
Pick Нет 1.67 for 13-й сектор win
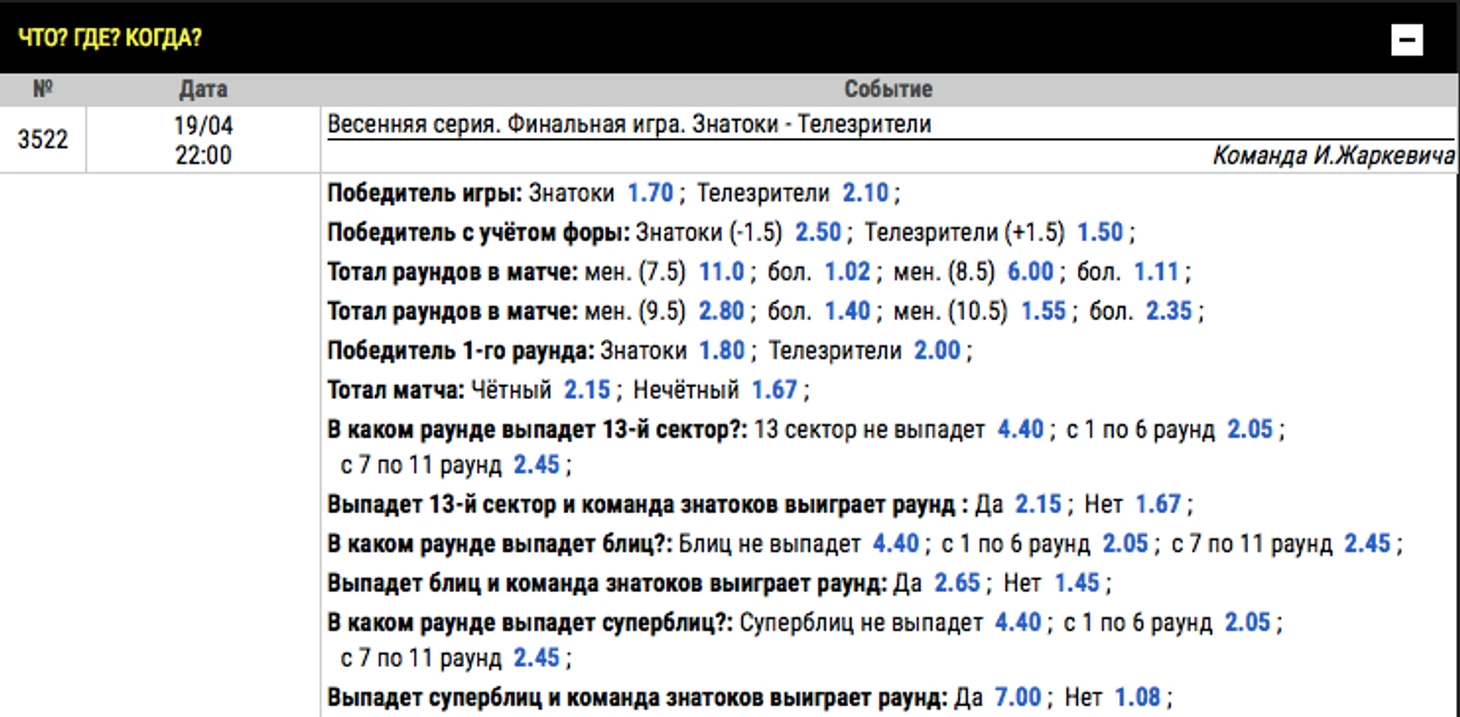click(x=1158, y=504)
